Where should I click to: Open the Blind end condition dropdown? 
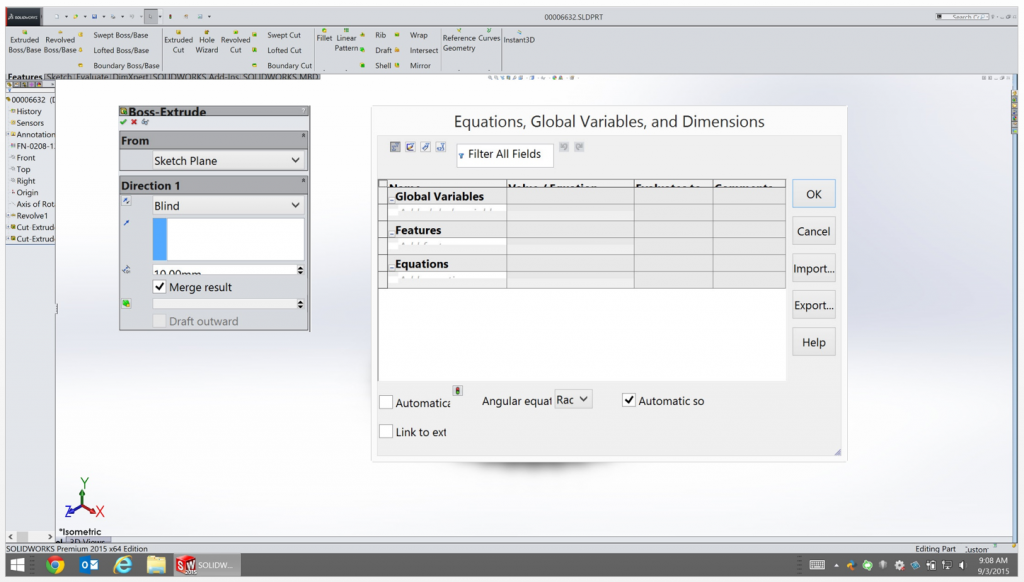(x=228, y=205)
